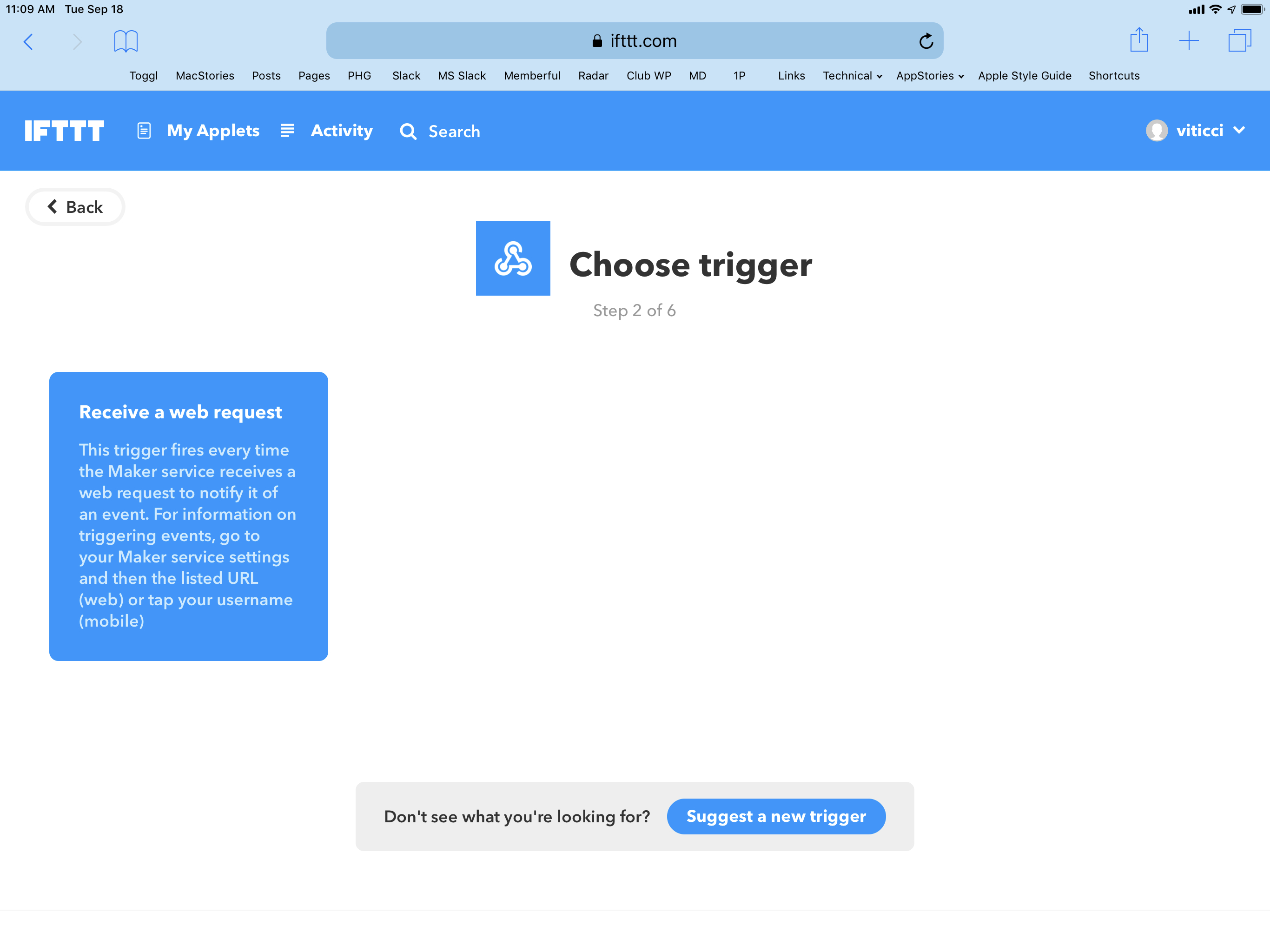
Task: Open the Posts bookmark
Action: tap(266, 76)
